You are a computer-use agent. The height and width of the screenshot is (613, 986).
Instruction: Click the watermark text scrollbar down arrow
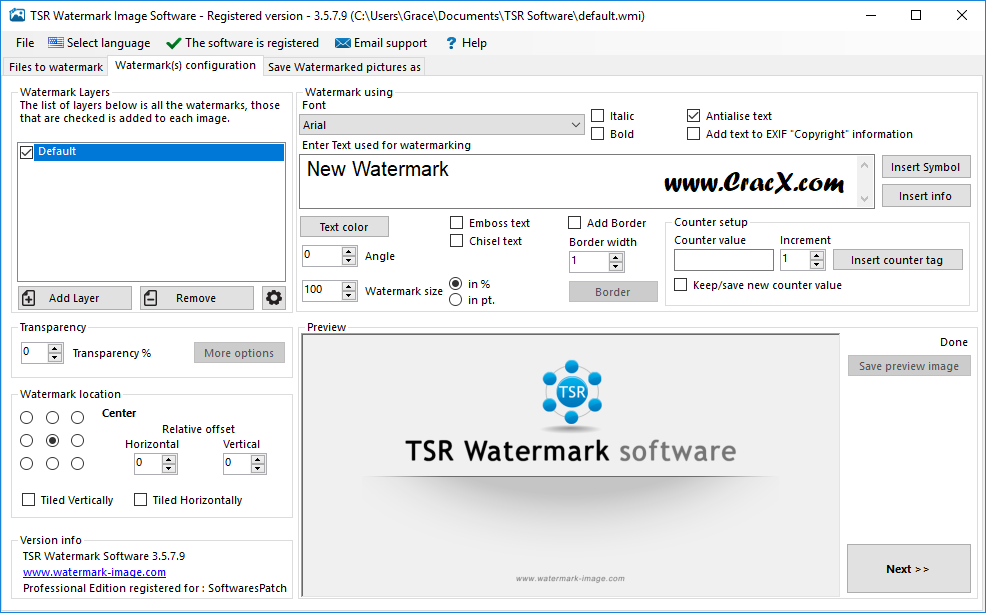pos(865,199)
